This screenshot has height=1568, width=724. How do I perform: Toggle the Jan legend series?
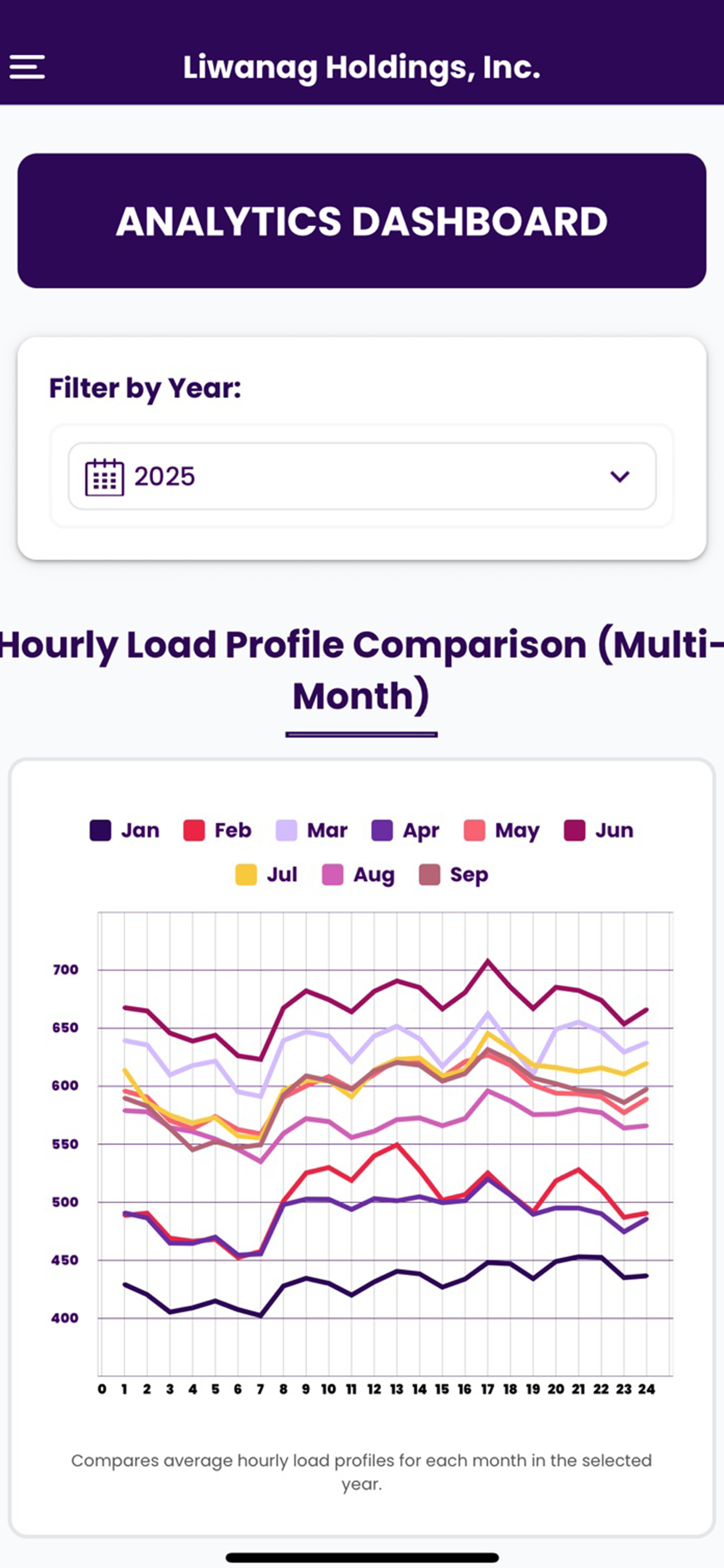125,830
